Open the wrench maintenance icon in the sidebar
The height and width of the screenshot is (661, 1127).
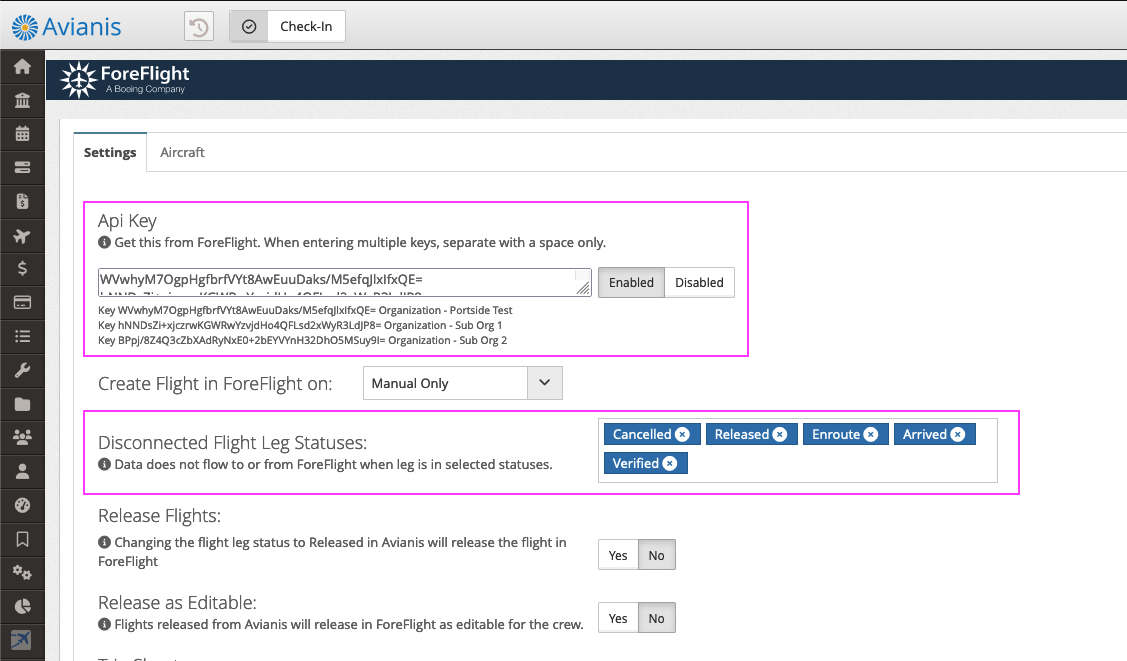(x=22, y=370)
